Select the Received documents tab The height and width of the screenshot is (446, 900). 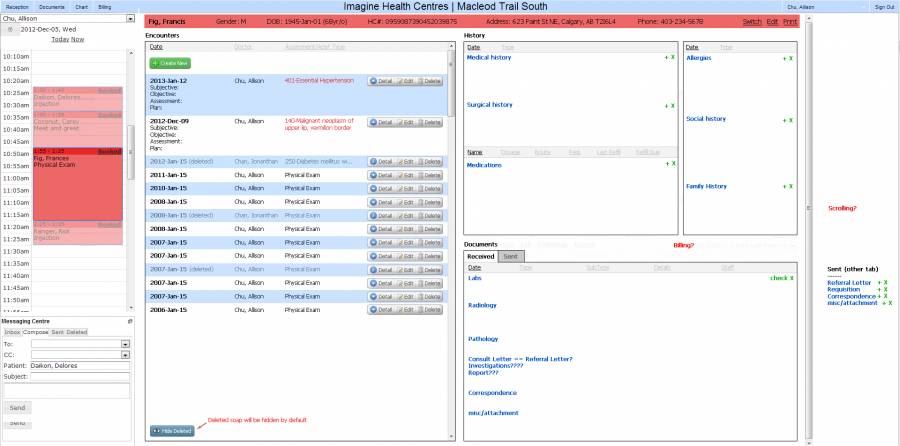click(x=480, y=257)
